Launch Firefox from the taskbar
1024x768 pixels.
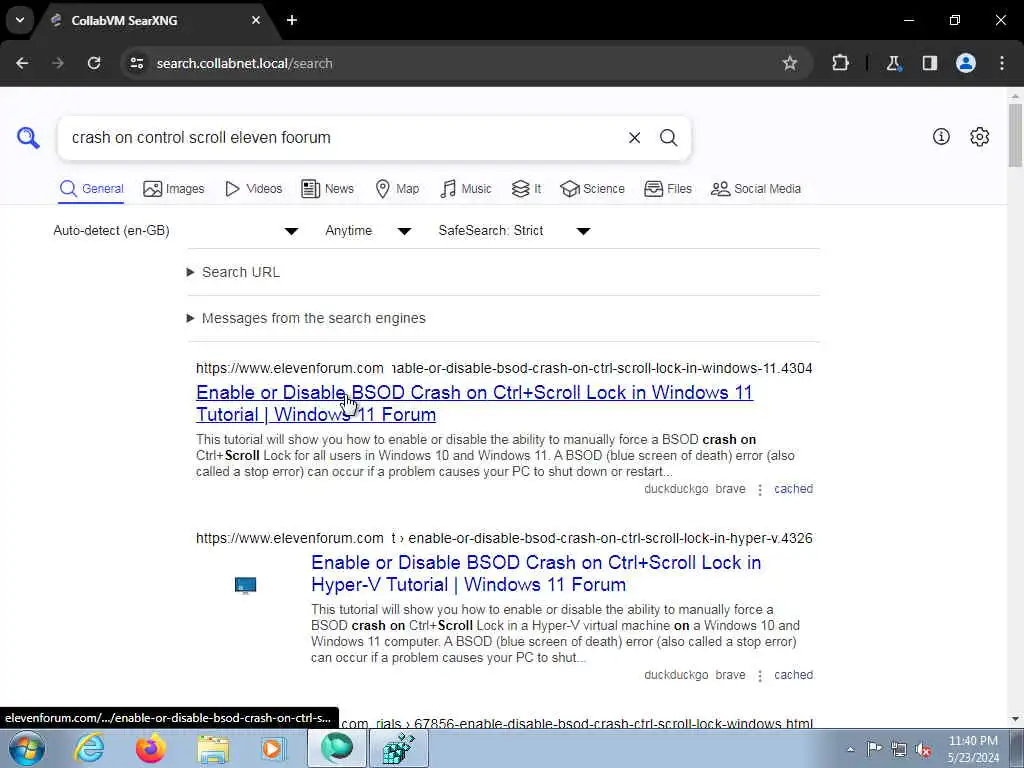tap(151, 748)
